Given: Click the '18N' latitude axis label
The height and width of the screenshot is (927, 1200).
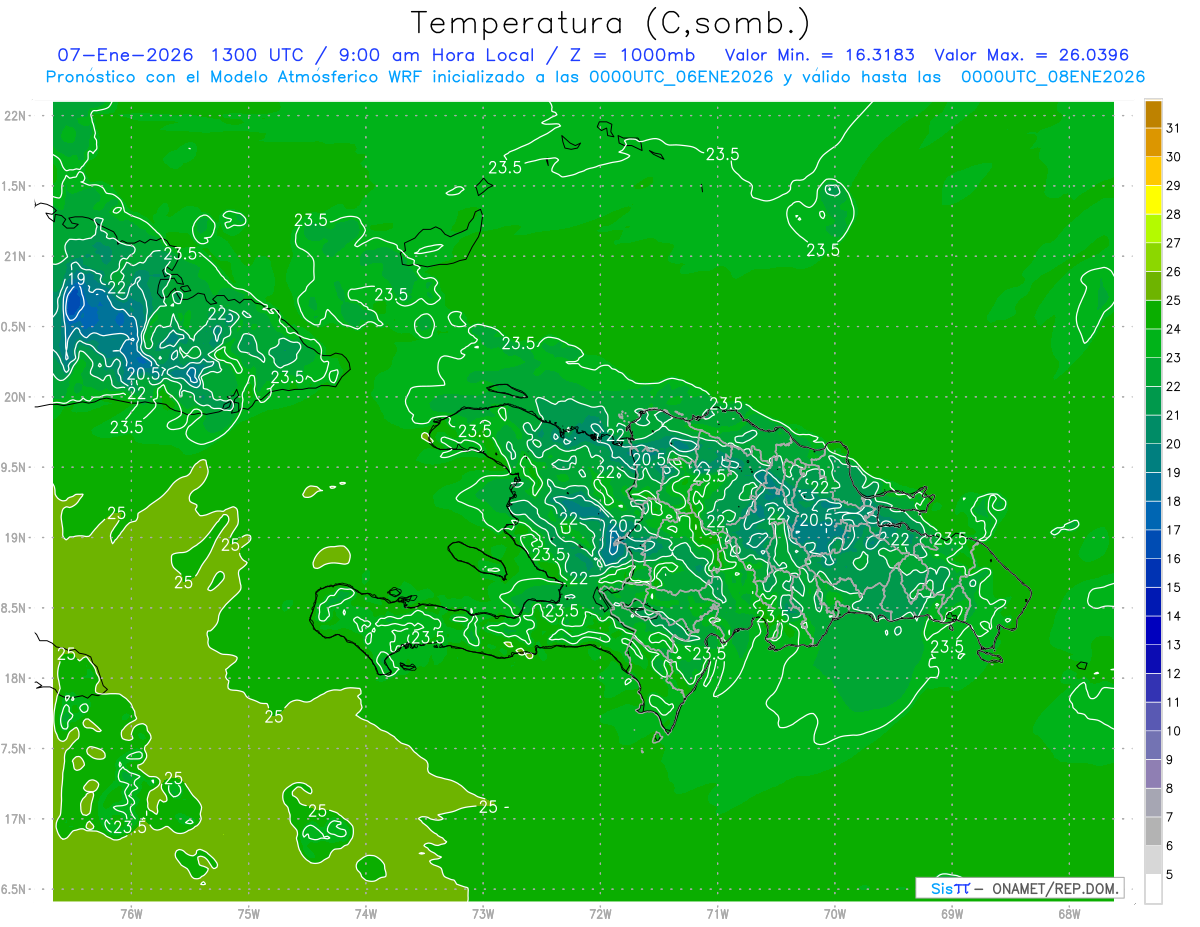Looking at the screenshot, I should pos(17,678).
